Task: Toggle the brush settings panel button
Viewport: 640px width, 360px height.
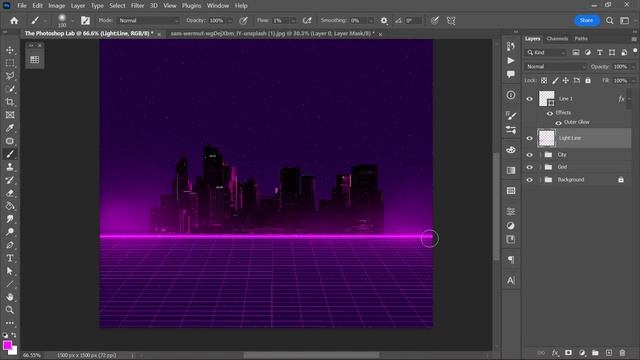Action: pos(85,20)
